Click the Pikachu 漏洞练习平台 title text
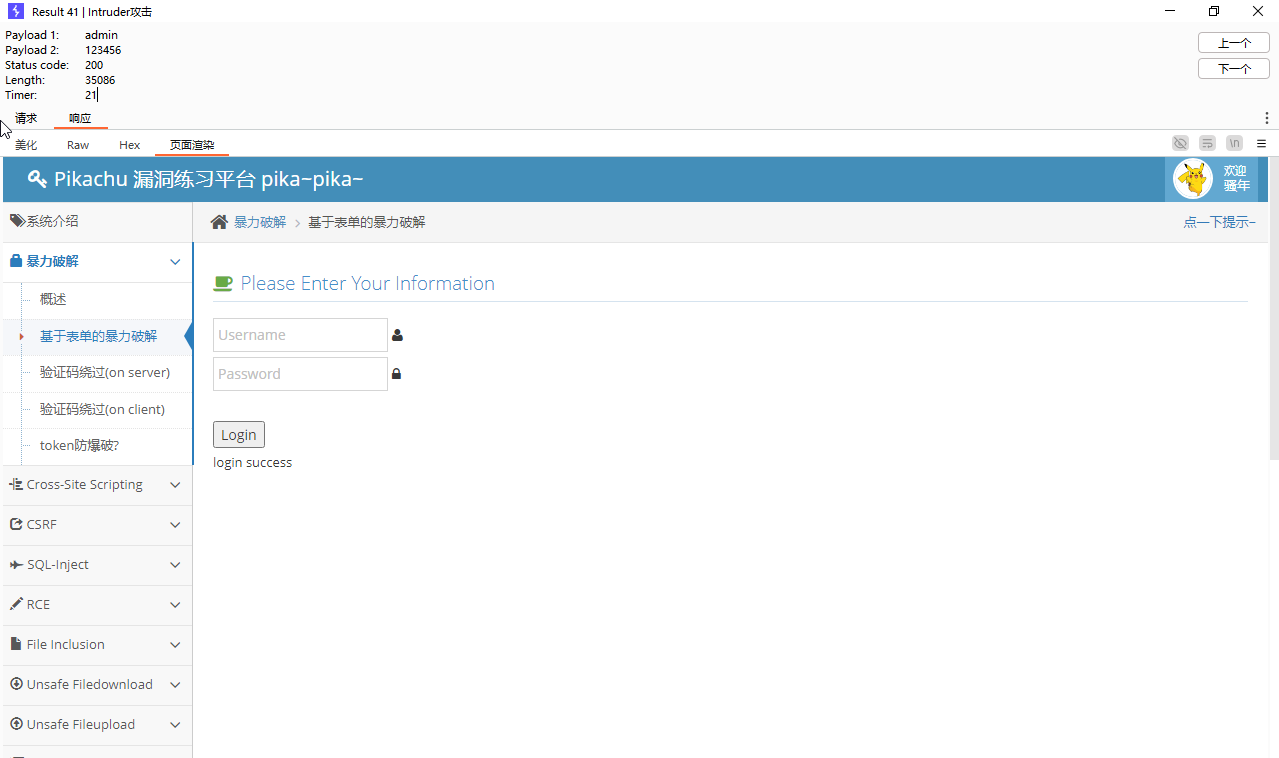This screenshot has width=1279, height=758. 209,179
